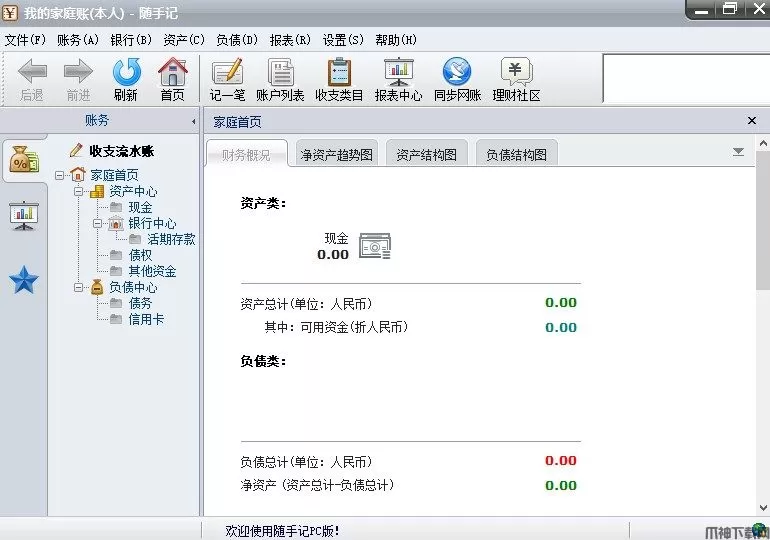Screen dimensions: 770x540
Task: Open 收支类目 categories from toolbar
Action: point(339,79)
